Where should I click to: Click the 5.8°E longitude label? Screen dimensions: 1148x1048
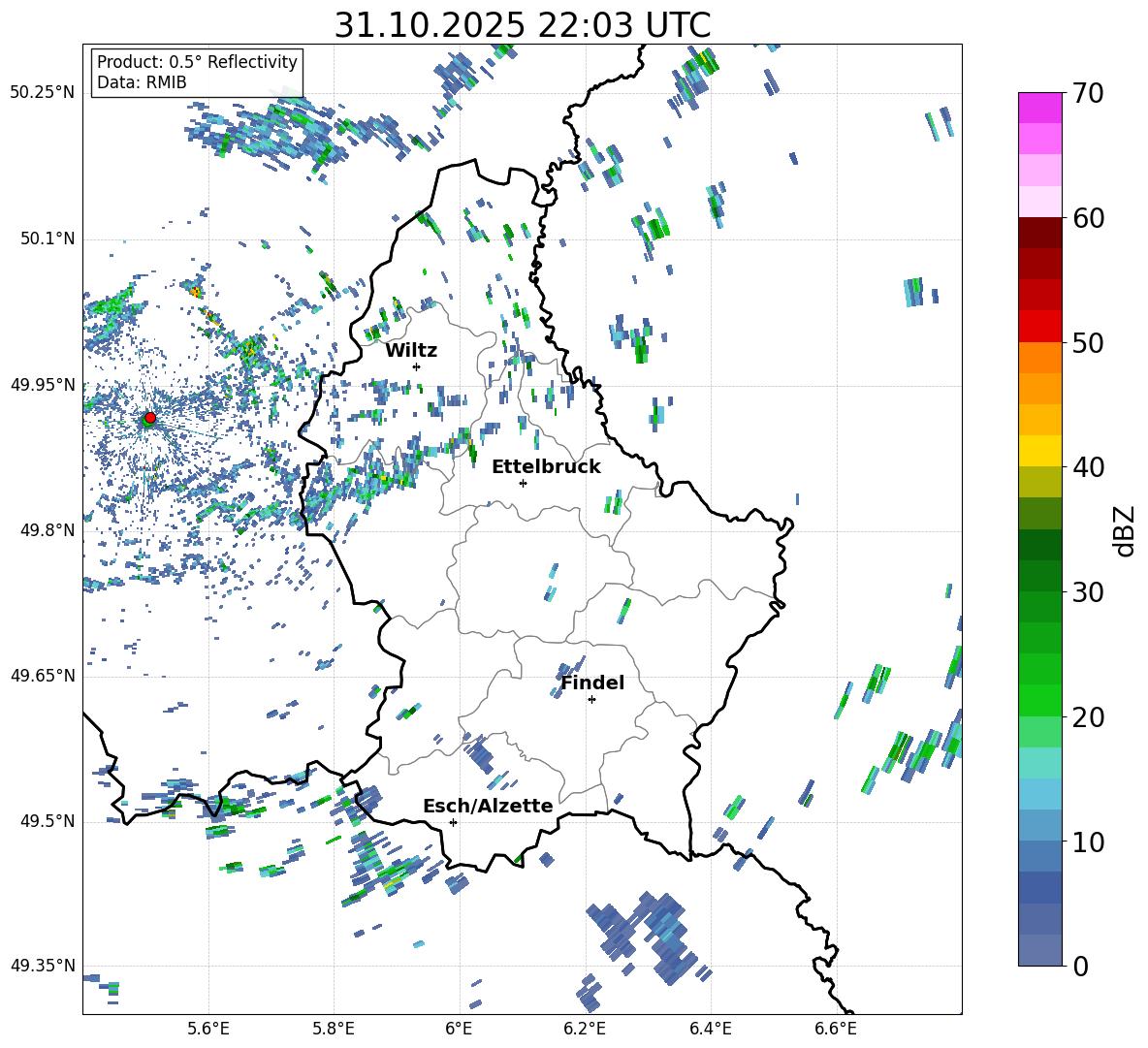(334, 1029)
